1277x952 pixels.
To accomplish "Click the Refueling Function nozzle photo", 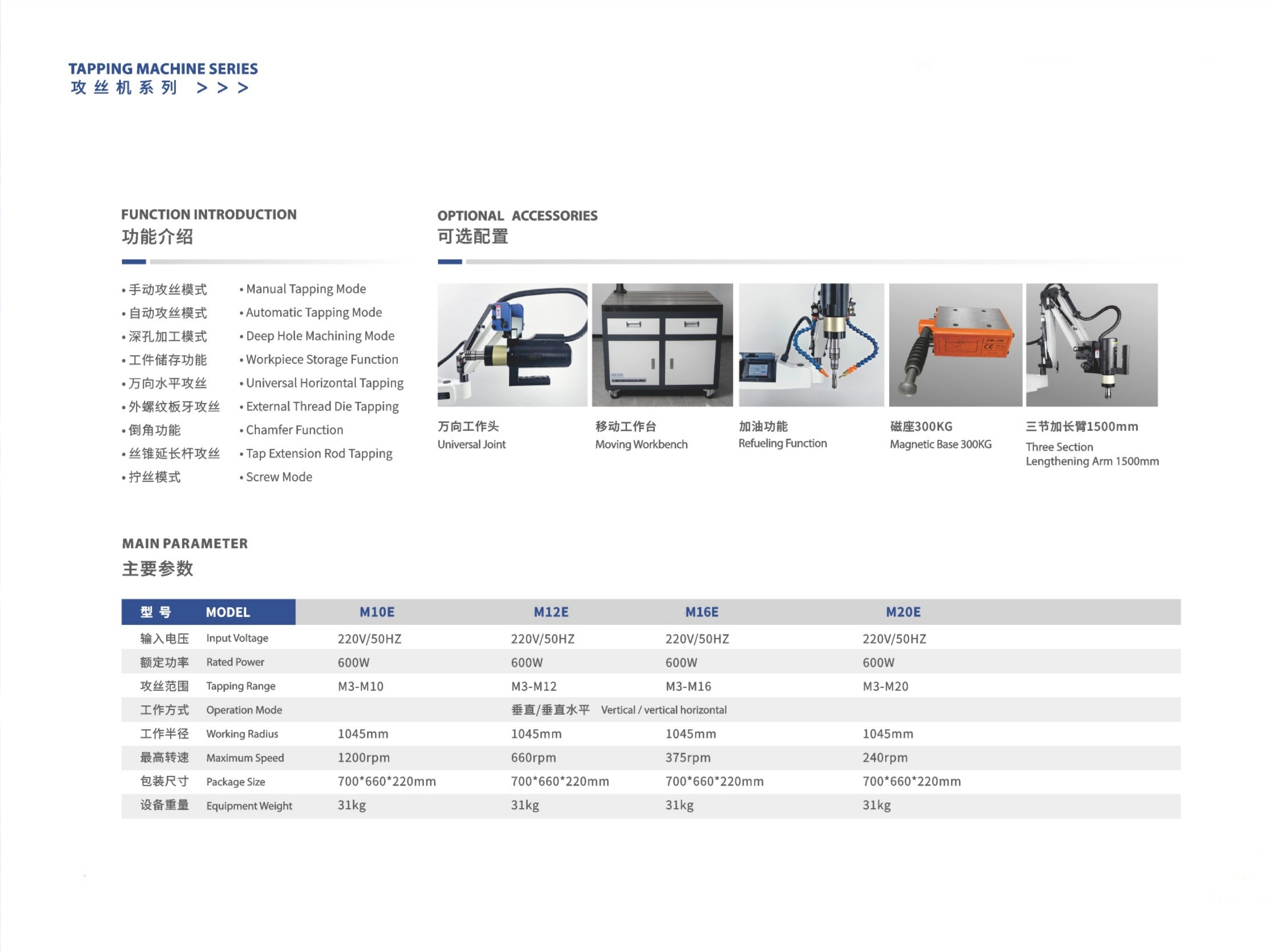I will (811, 345).
